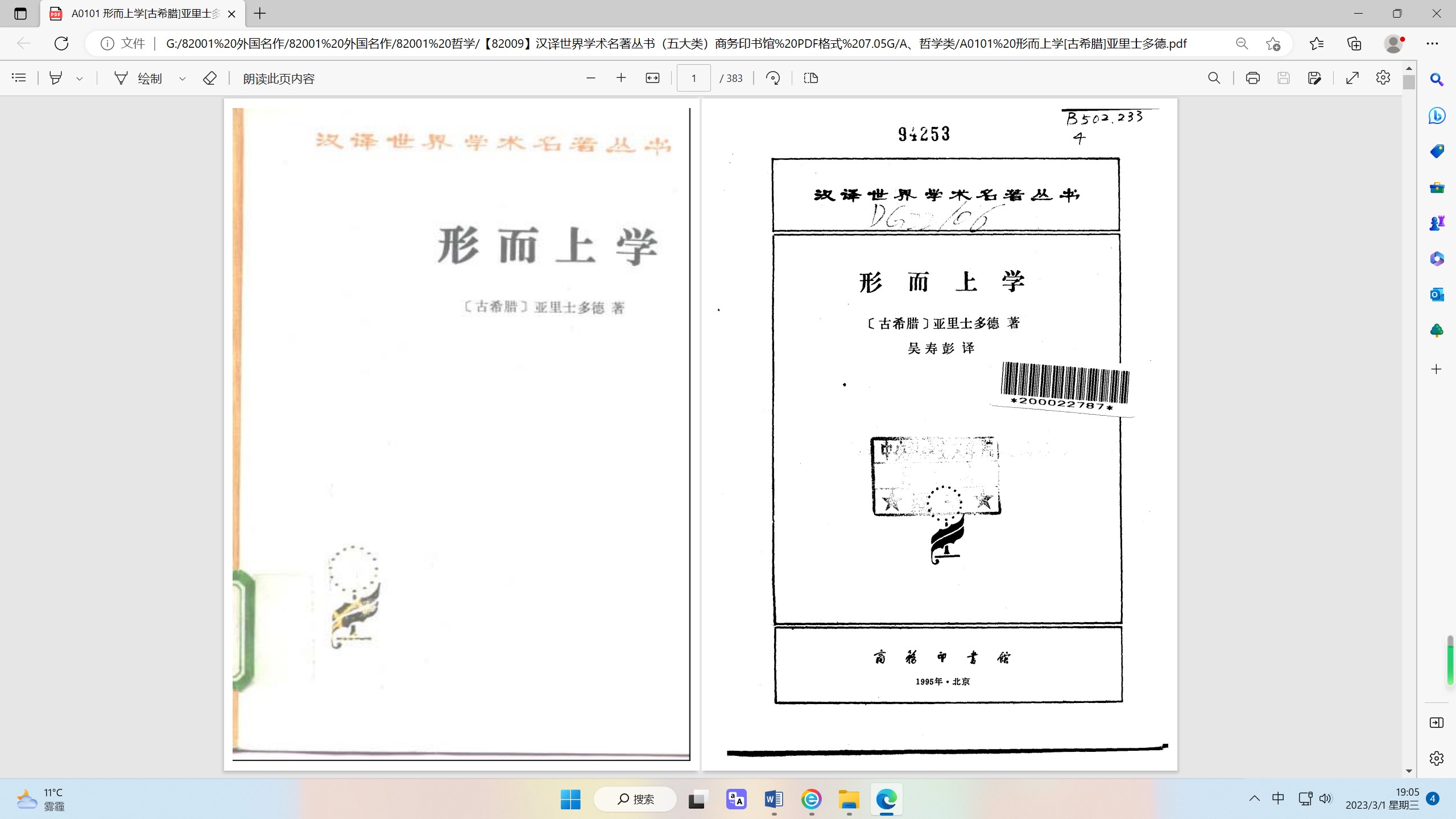Open Task View from taskbar
The height and width of the screenshot is (819, 1456).
(x=697, y=799)
